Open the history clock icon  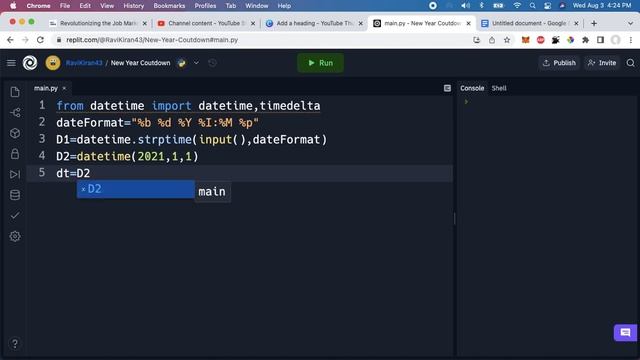pyautogui.click(x=212, y=63)
